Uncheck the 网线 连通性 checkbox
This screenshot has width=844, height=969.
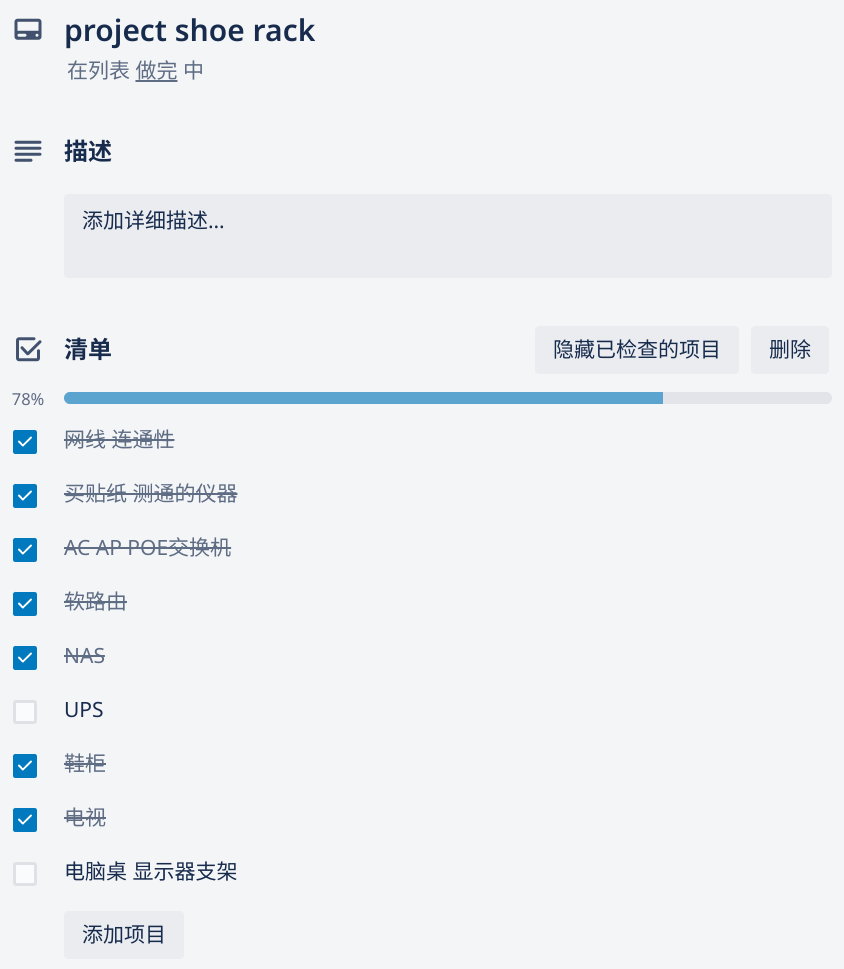tap(25, 441)
